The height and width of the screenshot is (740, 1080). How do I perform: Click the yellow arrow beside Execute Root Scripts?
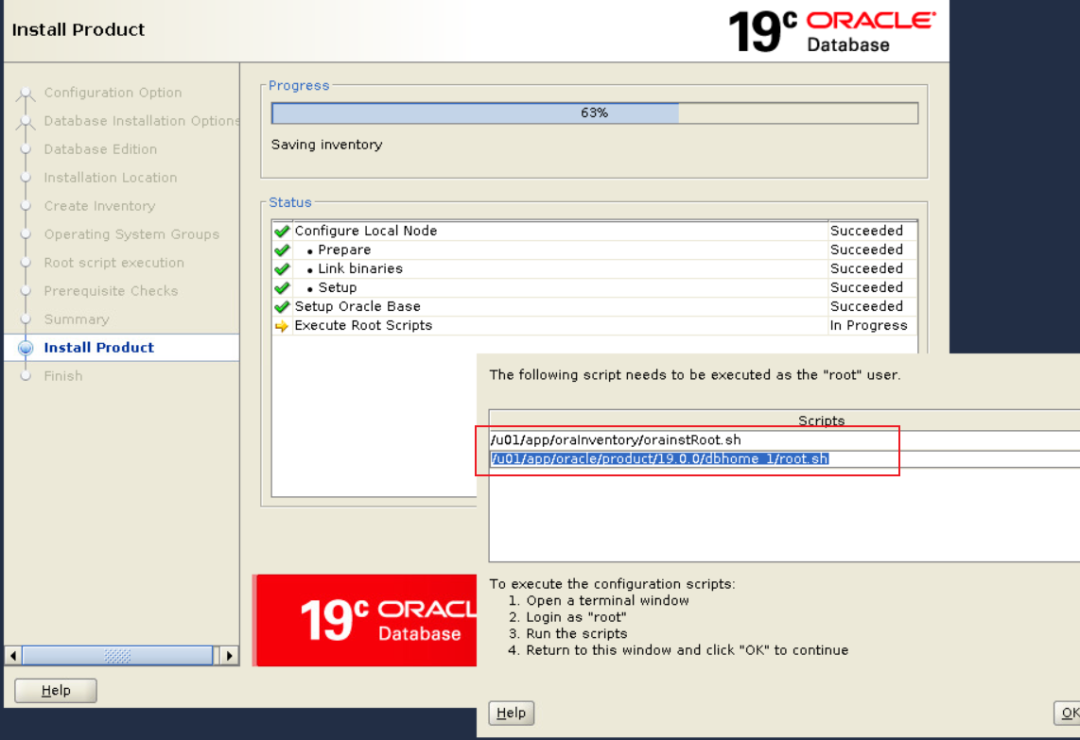point(281,326)
